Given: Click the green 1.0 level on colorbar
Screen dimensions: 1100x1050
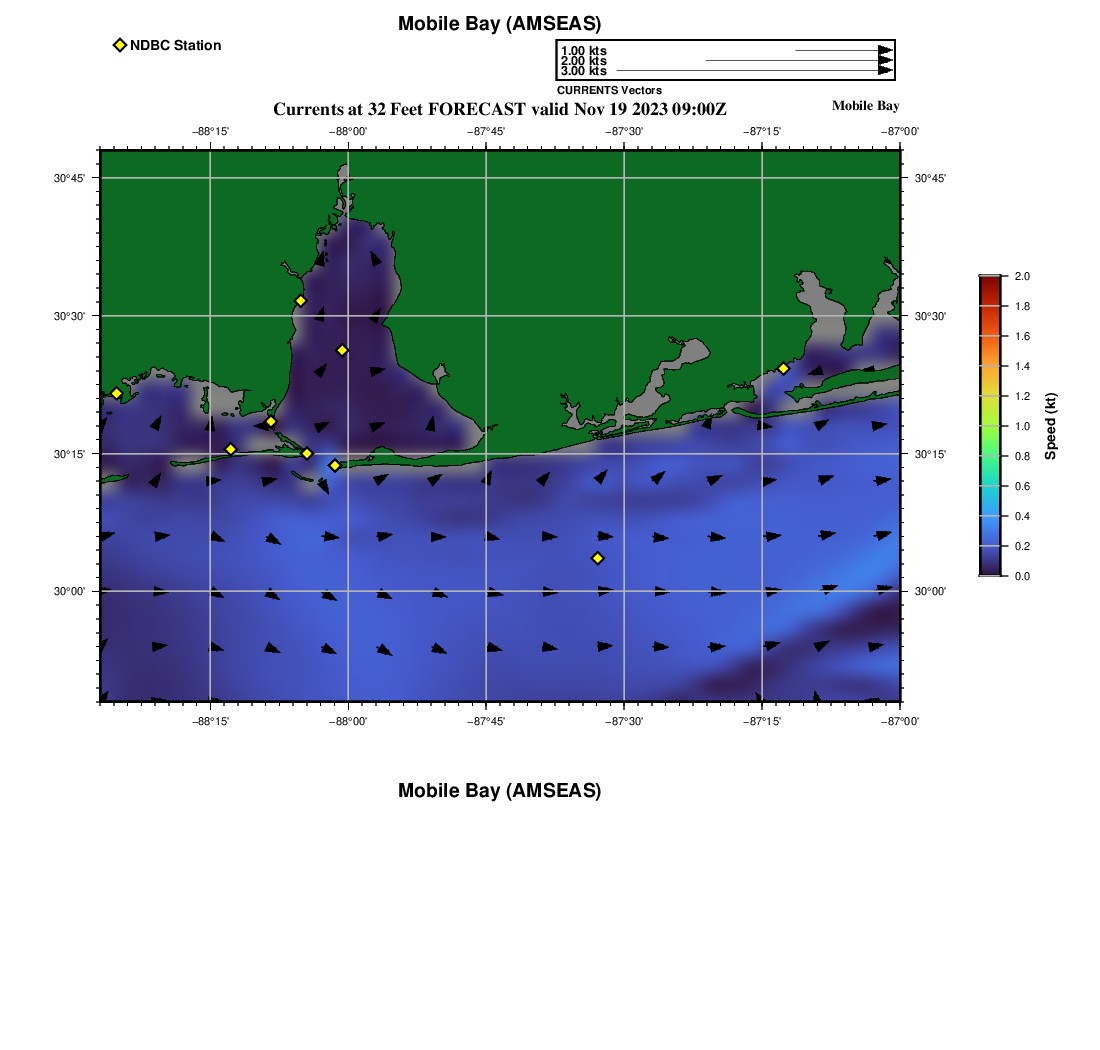Looking at the screenshot, I should 989,426.
